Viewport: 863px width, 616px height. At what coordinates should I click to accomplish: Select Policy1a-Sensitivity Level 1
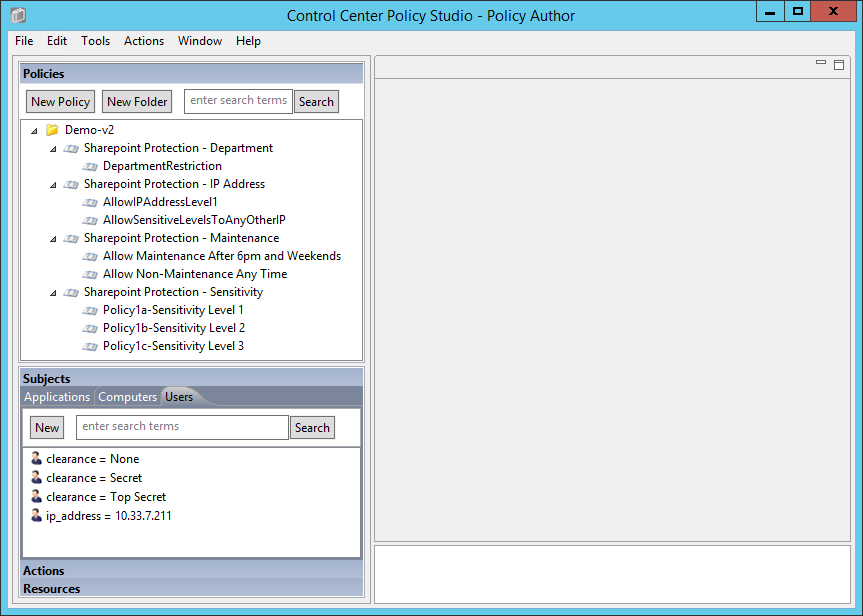(173, 310)
